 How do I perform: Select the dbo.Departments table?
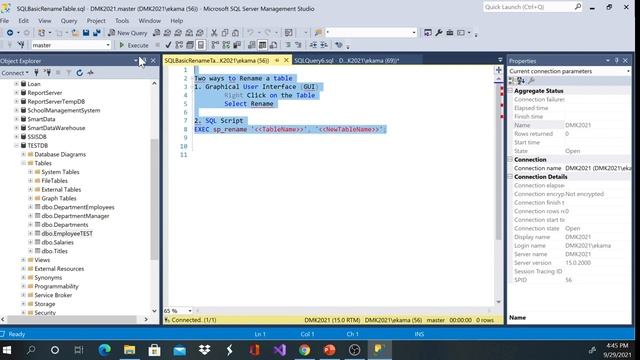64,225
